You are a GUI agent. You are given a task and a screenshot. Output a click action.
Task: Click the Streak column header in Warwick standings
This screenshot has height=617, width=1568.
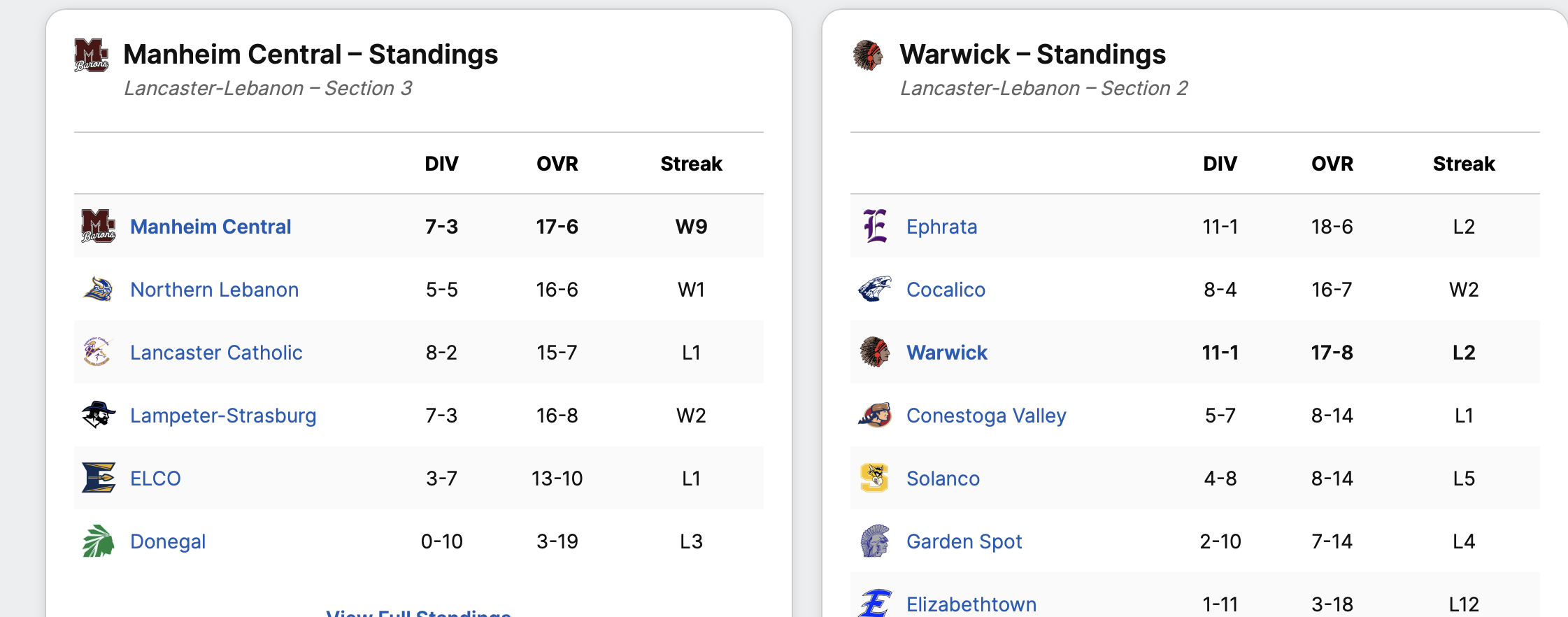1463,164
